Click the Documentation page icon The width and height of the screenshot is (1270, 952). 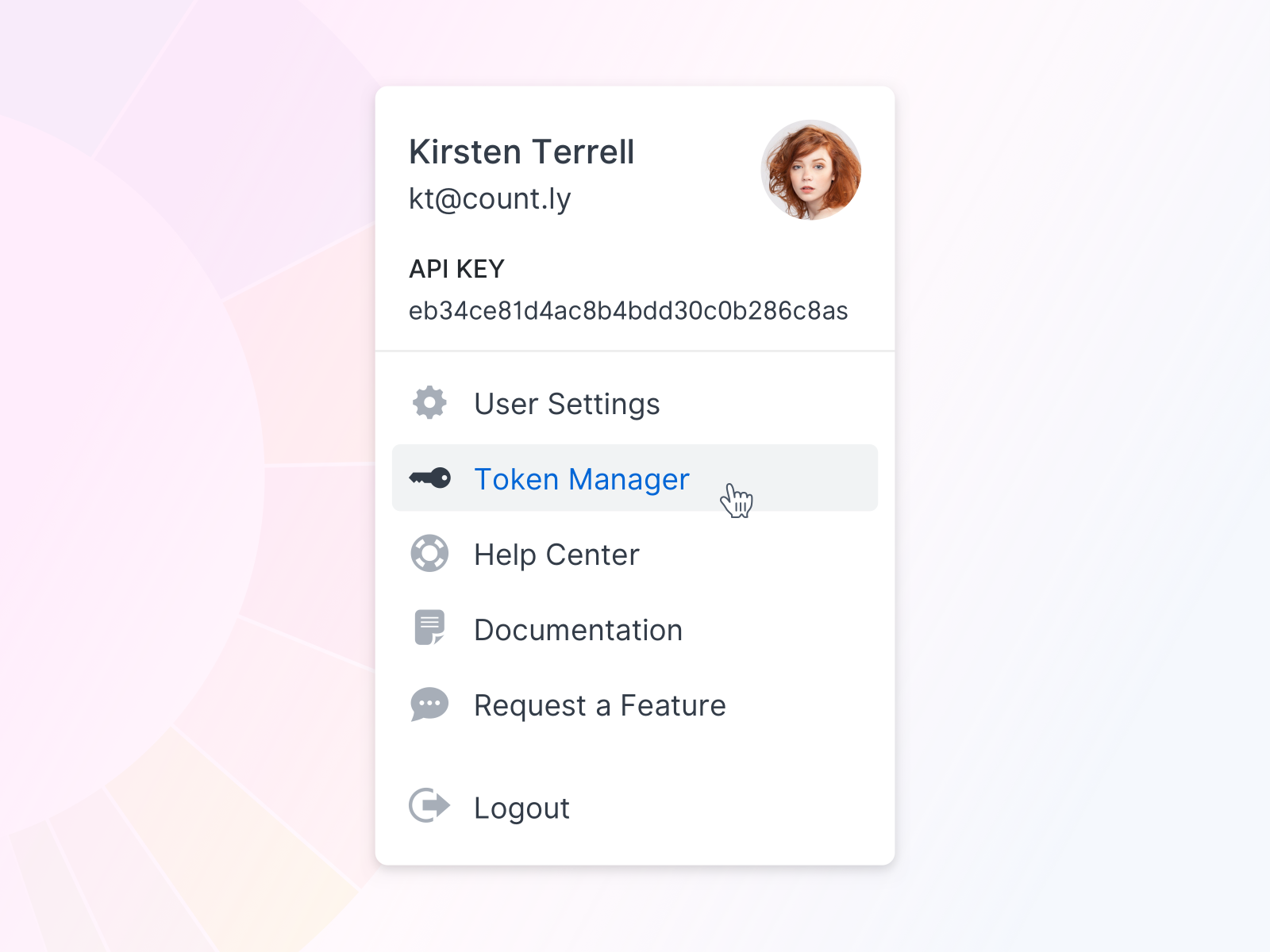pyautogui.click(x=429, y=628)
